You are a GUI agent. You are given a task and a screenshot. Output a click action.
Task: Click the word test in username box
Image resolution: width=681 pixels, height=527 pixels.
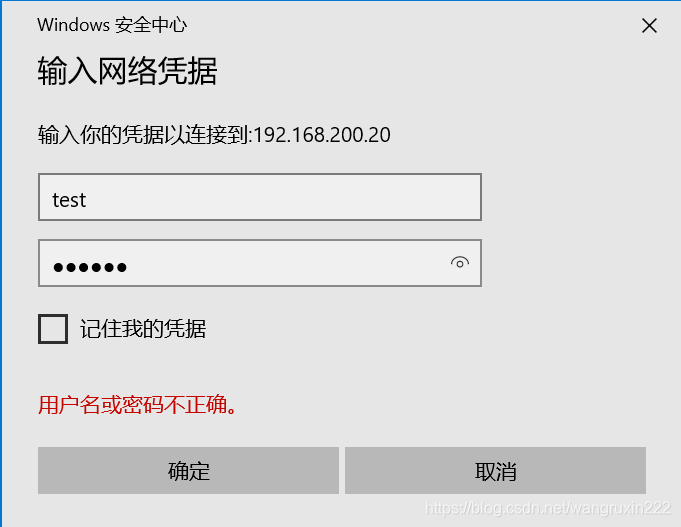coord(69,200)
